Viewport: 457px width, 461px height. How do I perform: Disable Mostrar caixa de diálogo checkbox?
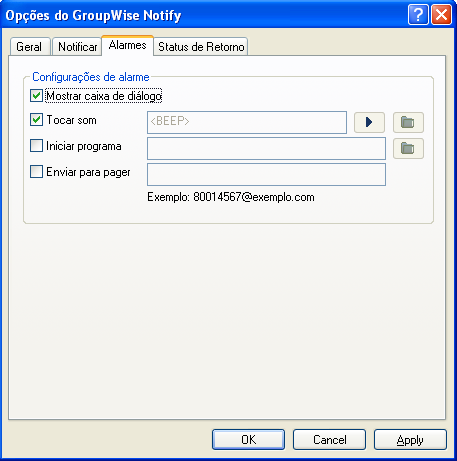click(x=36, y=96)
